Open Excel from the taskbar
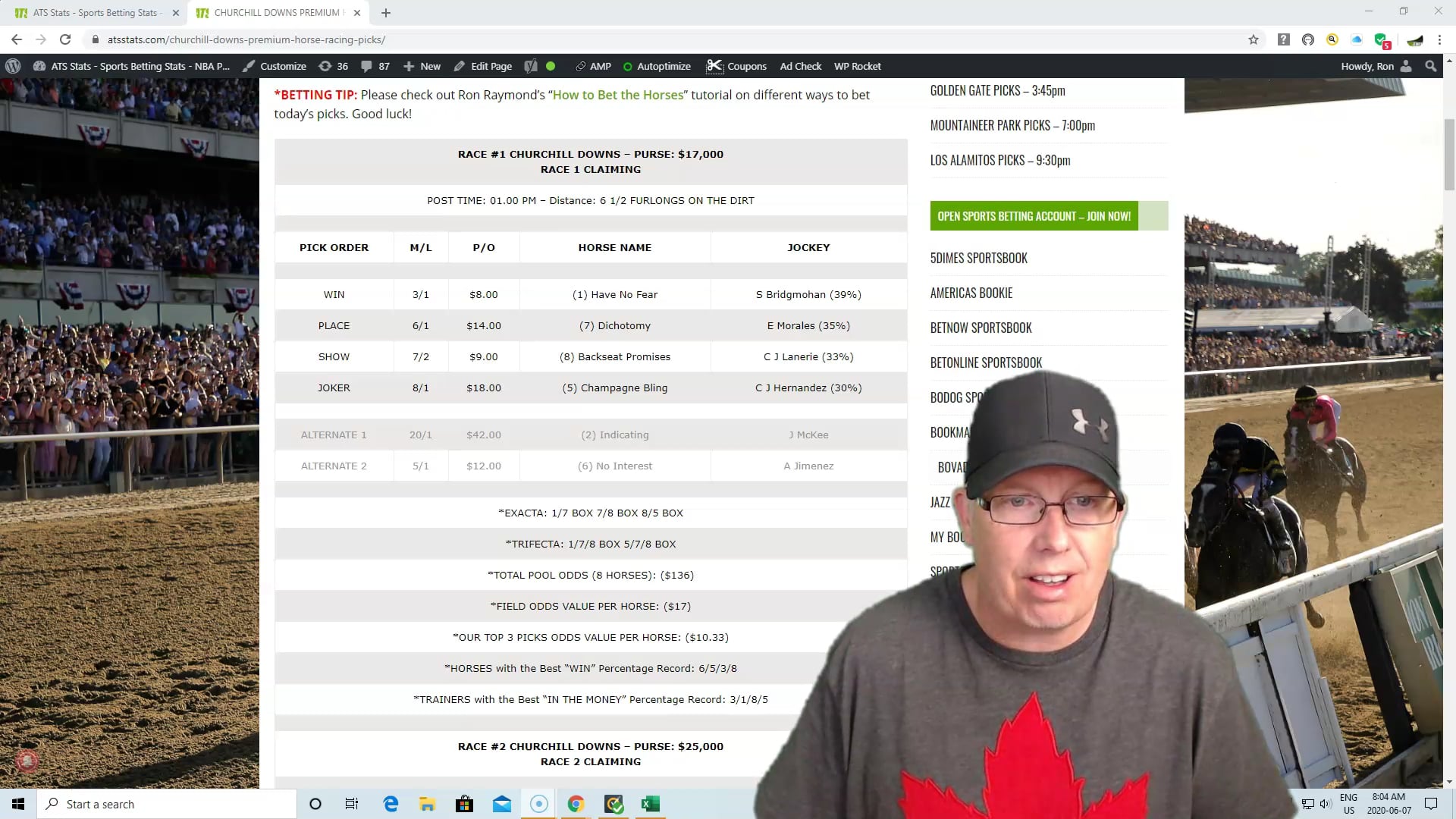This screenshot has width=1456, height=819. tap(650, 804)
